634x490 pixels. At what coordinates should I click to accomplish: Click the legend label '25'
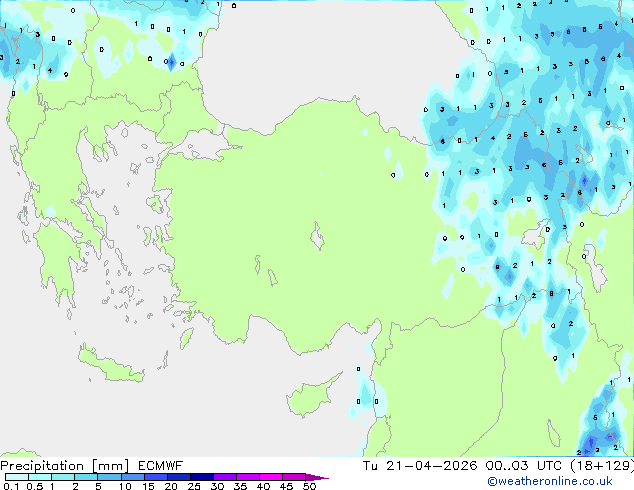[x=194, y=486]
